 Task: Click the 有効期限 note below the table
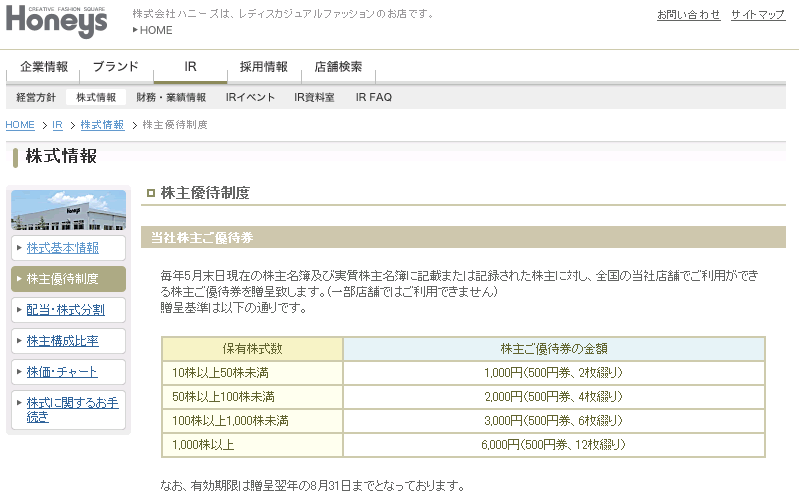coord(312,486)
